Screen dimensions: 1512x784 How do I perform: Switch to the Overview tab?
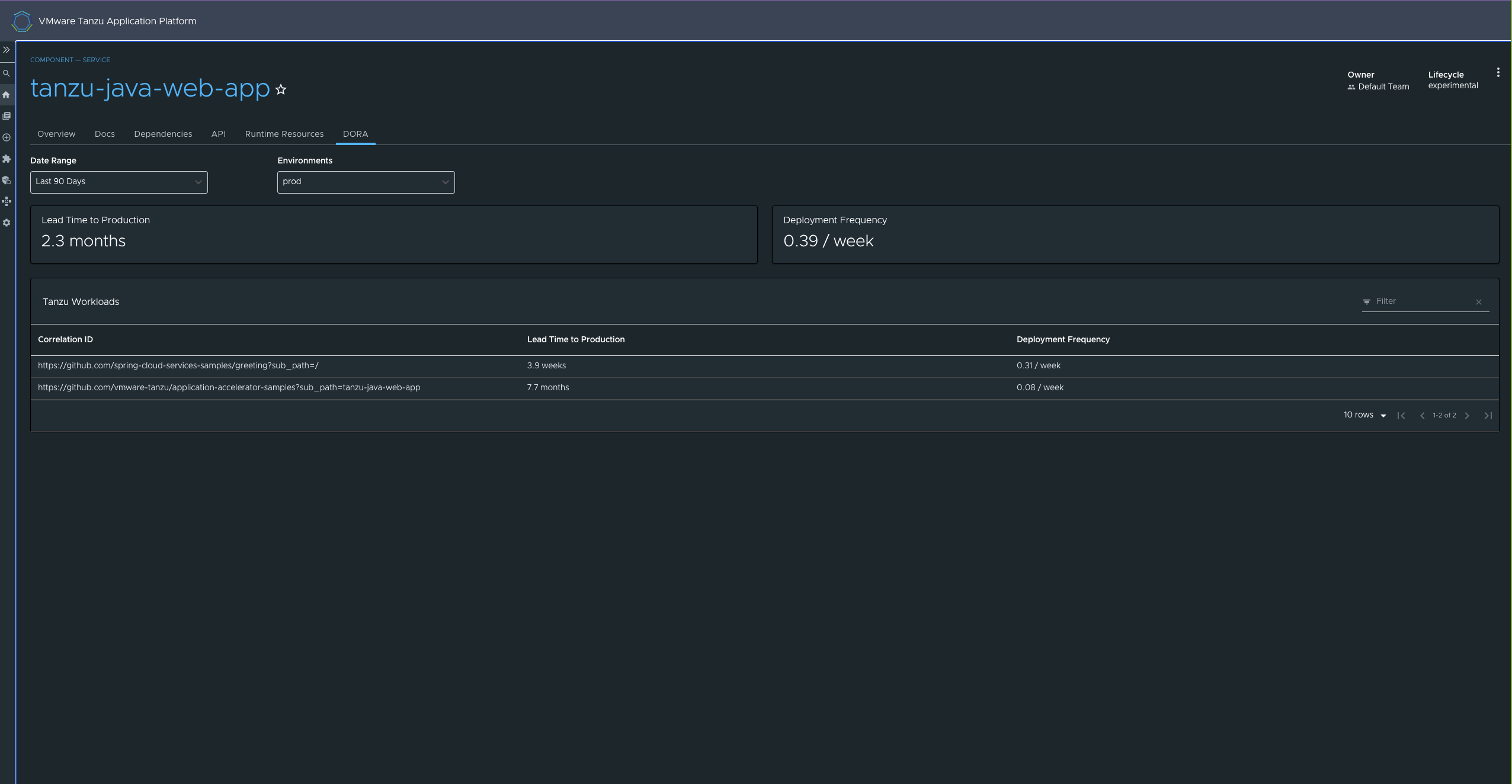(56, 132)
